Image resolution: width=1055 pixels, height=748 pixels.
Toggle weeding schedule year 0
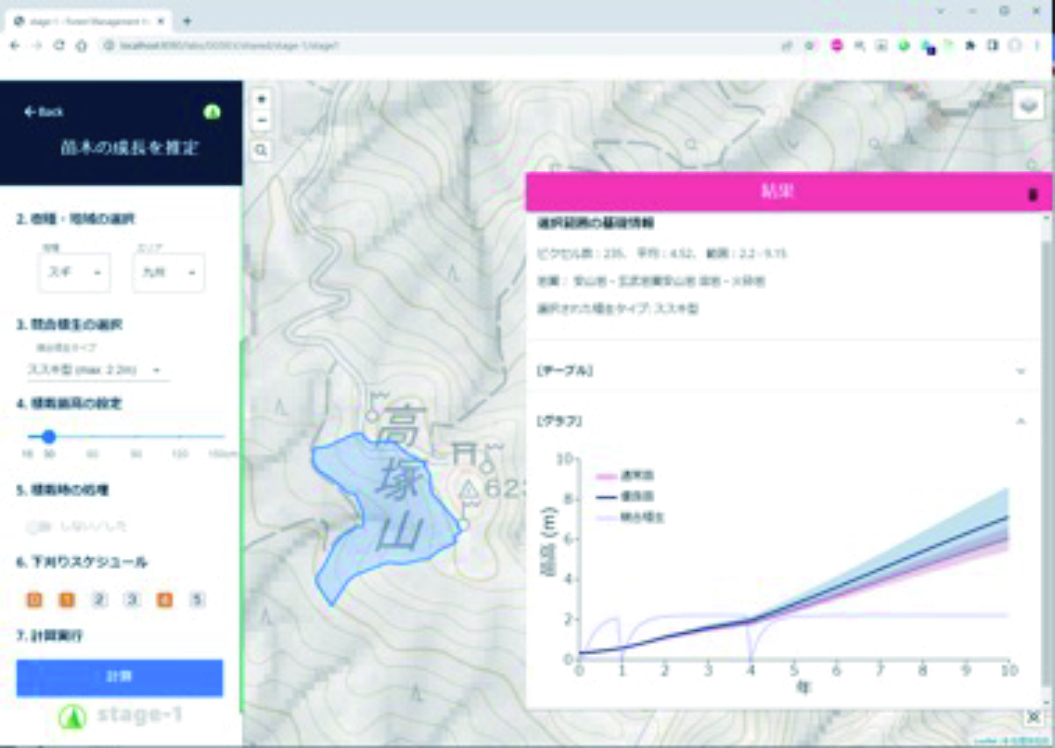click(x=34, y=599)
